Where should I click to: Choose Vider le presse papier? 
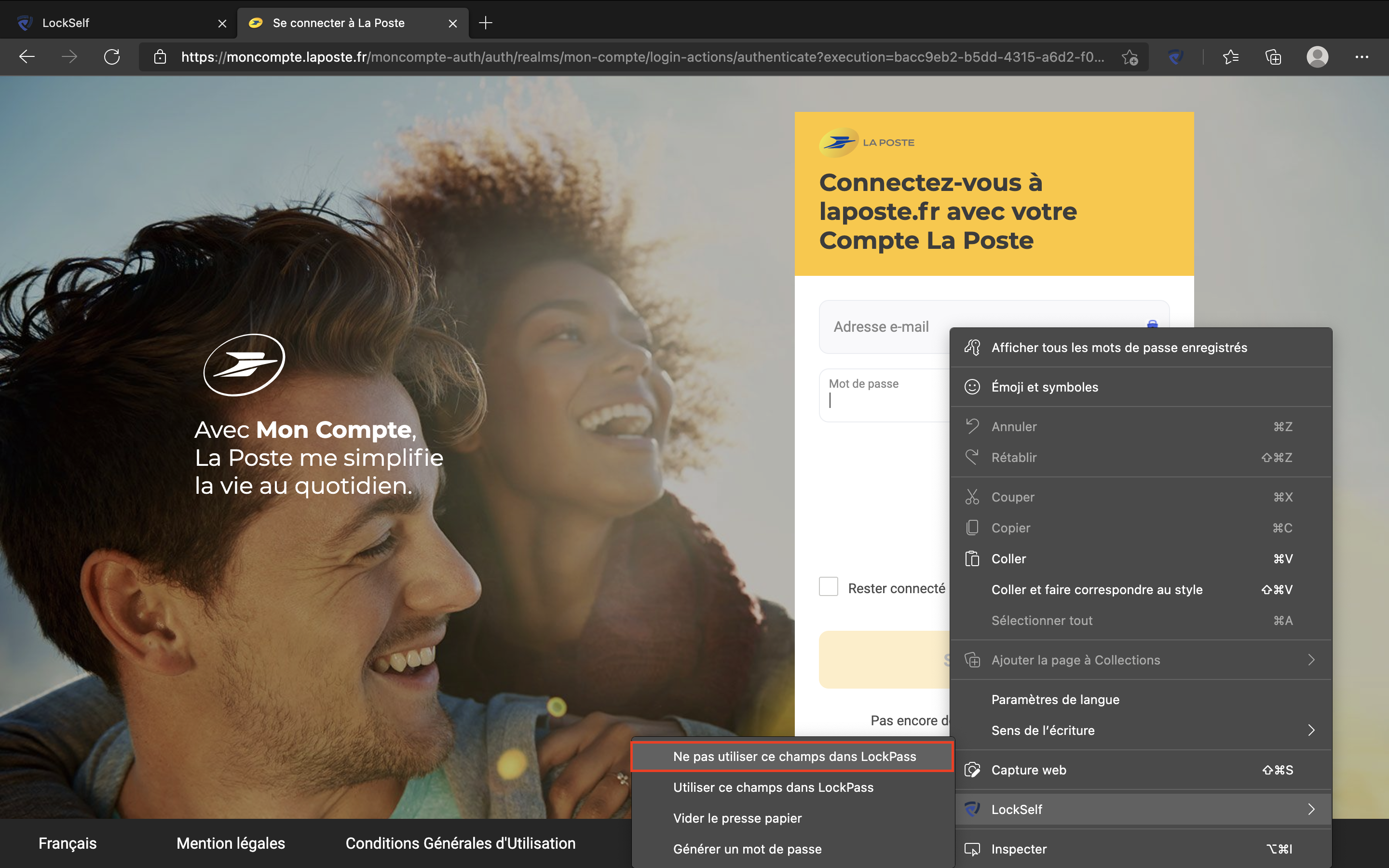pyautogui.click(x=792, y=819)
